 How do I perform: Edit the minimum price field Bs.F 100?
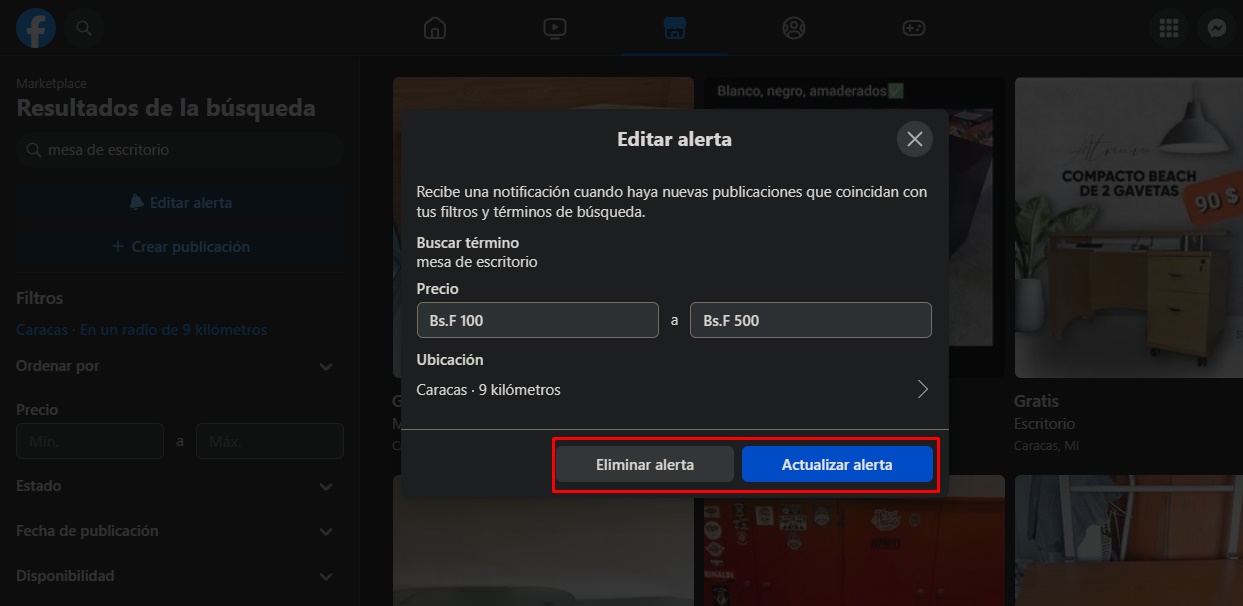point(538,320)
